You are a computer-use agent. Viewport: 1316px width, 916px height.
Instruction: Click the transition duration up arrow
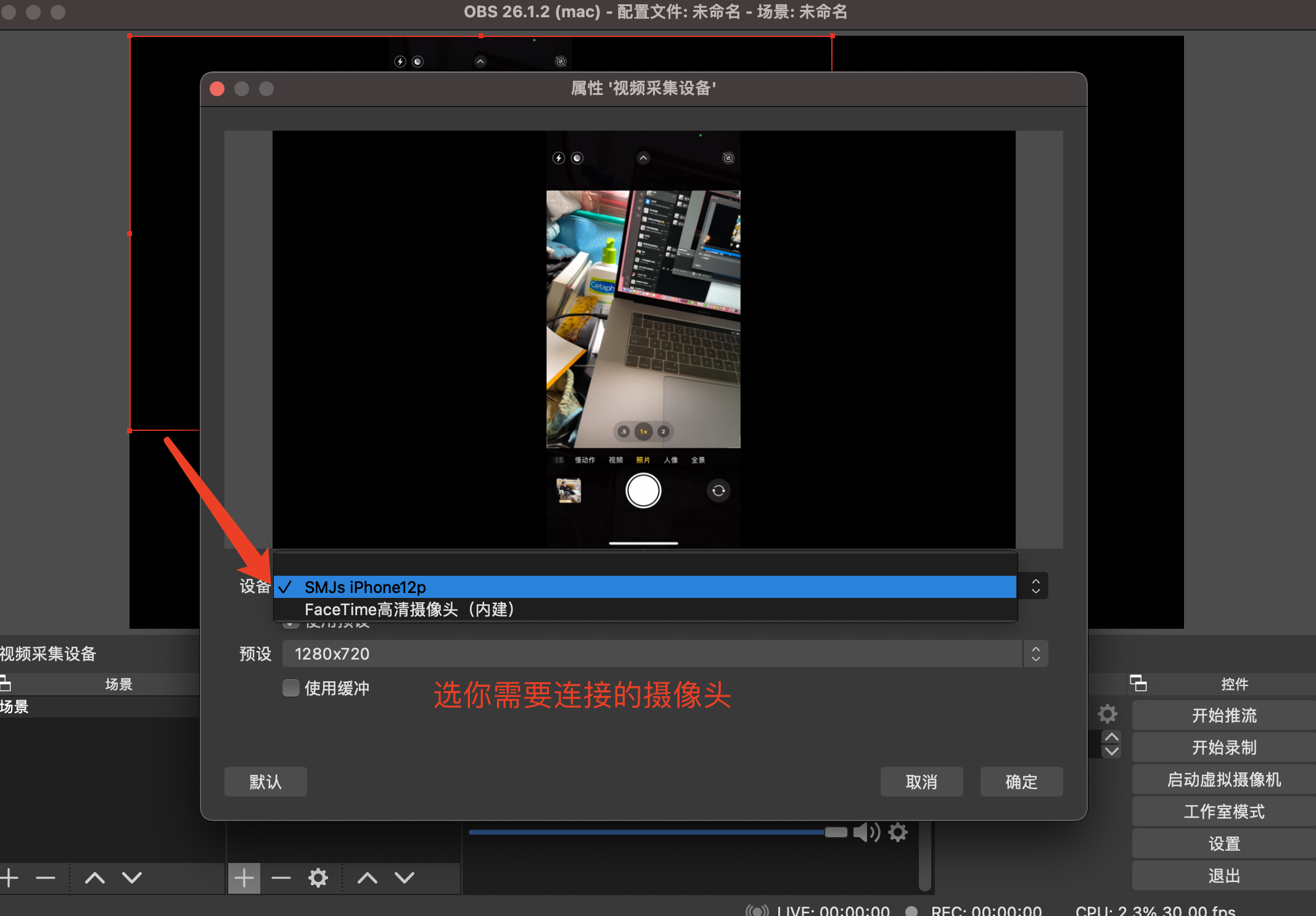(1112, 737)
